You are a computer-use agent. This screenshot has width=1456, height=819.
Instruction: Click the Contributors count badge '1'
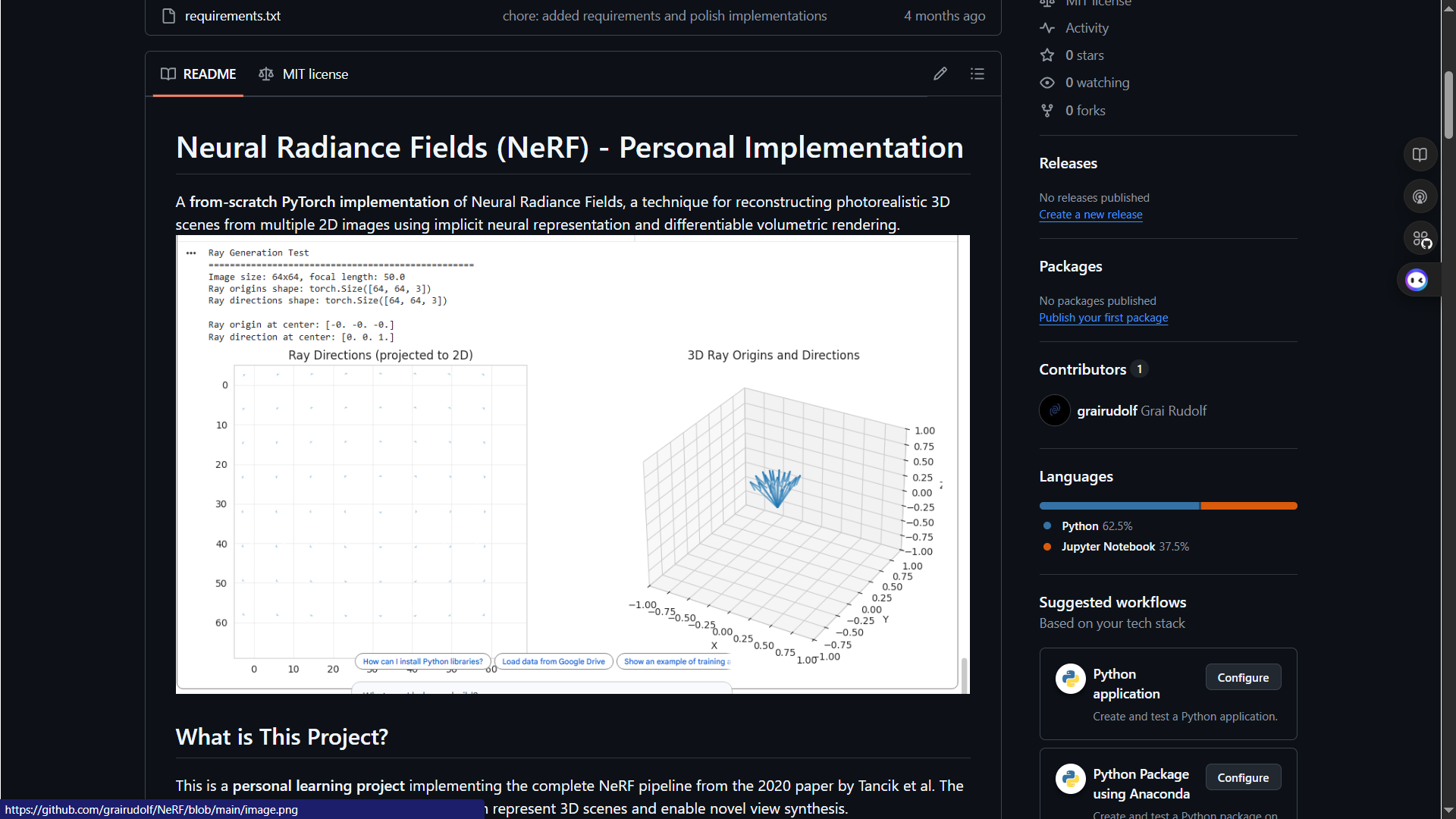[1139, 369]
